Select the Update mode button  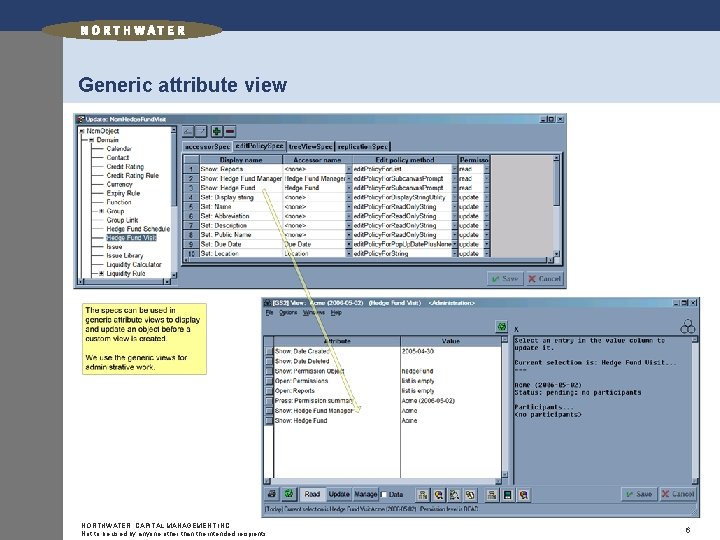pos(339,494)
